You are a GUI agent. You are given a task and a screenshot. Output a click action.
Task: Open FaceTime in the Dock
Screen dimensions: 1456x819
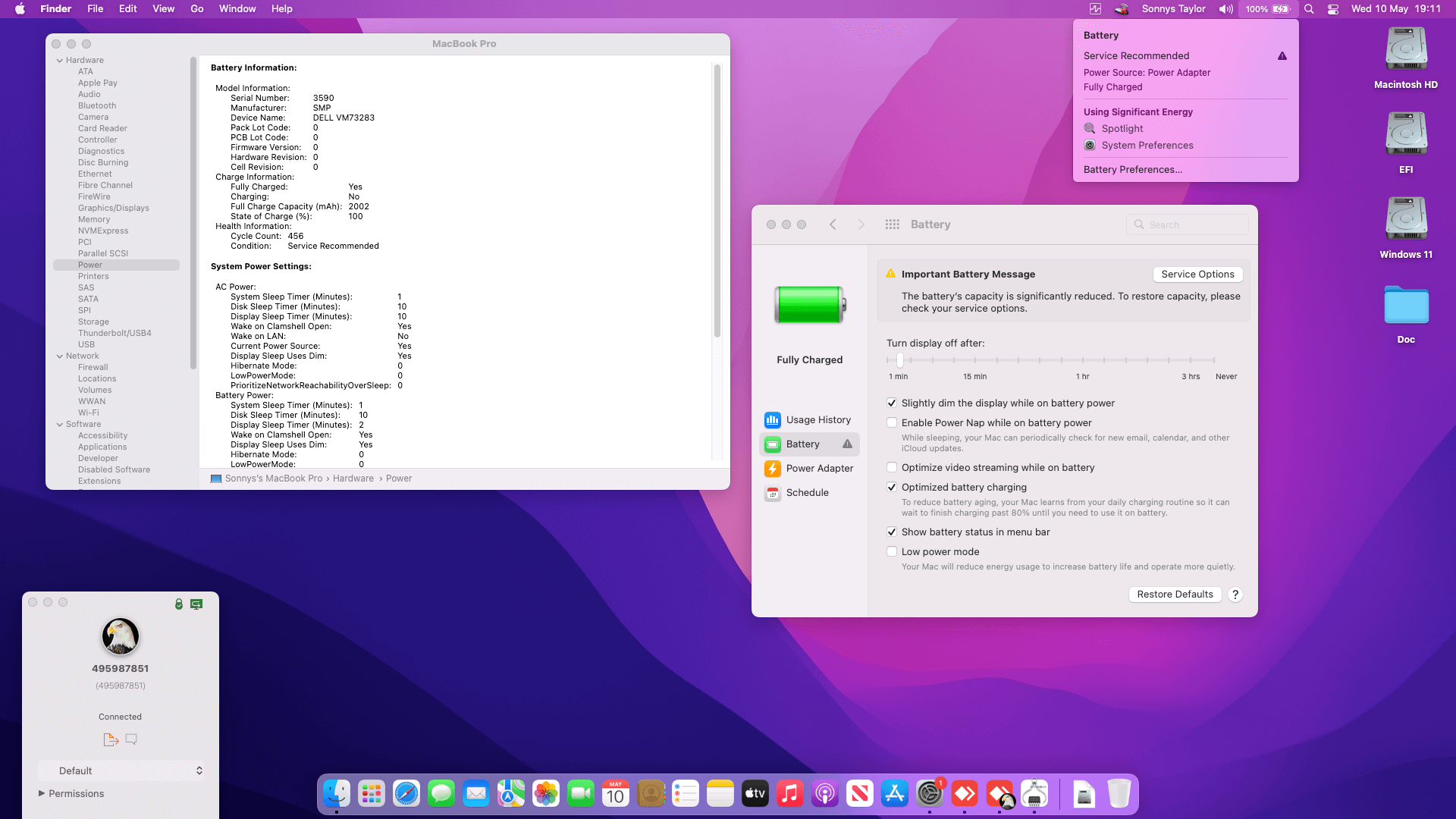click(x=581, y=794)
